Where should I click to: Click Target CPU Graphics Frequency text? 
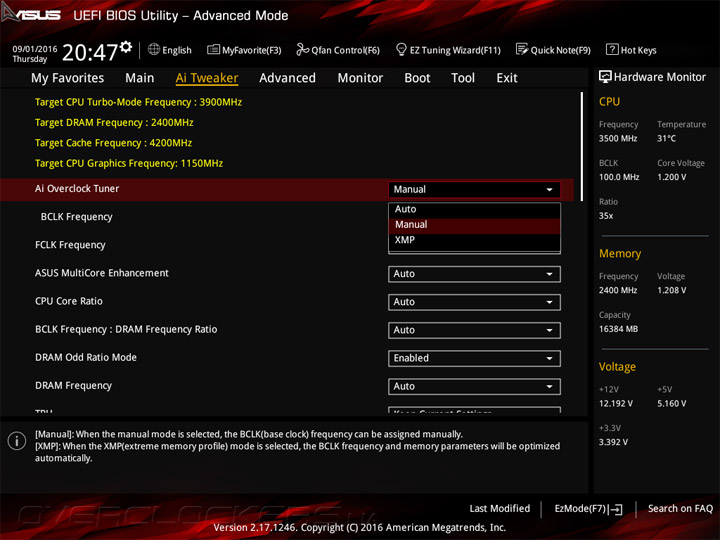click(129, 163)
